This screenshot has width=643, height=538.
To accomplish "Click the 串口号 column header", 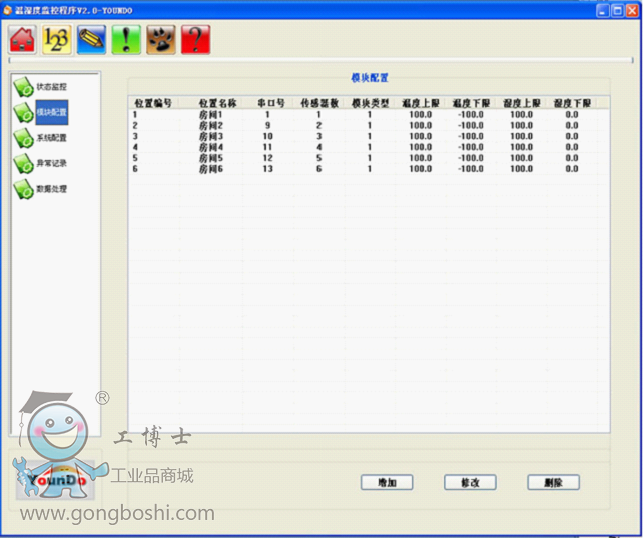I will click(x=270, y=103).
